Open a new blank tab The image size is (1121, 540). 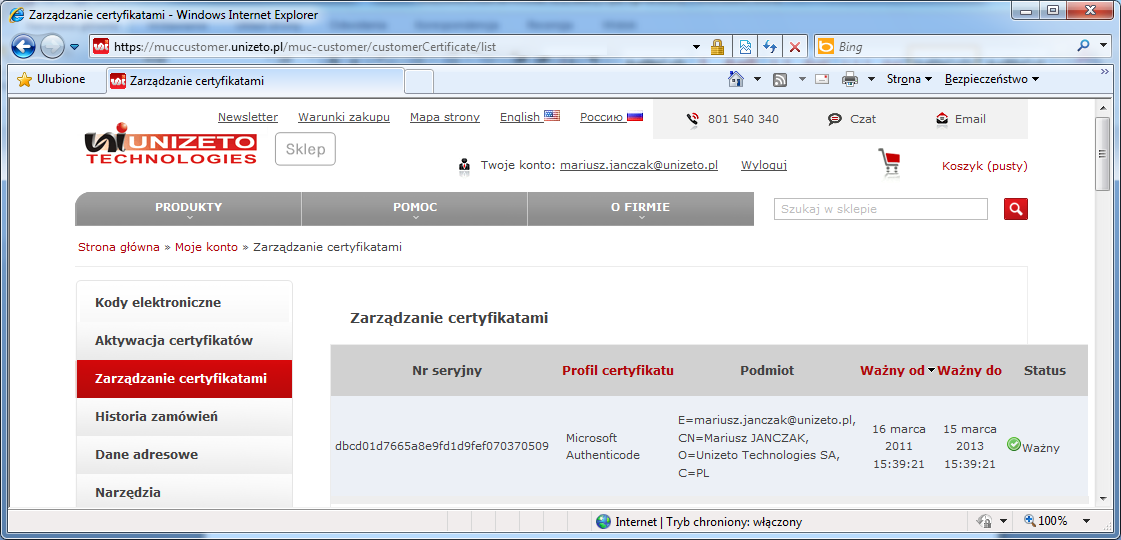(419, 81)
